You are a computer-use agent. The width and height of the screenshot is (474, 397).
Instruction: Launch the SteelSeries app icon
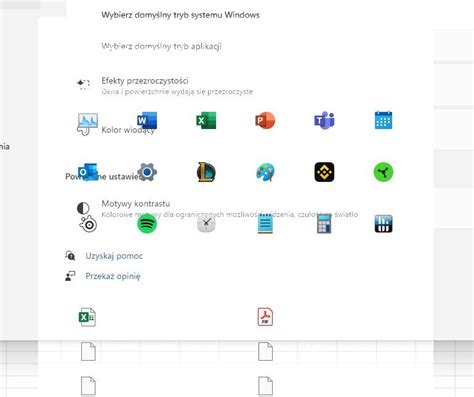[x=88, y=224]
